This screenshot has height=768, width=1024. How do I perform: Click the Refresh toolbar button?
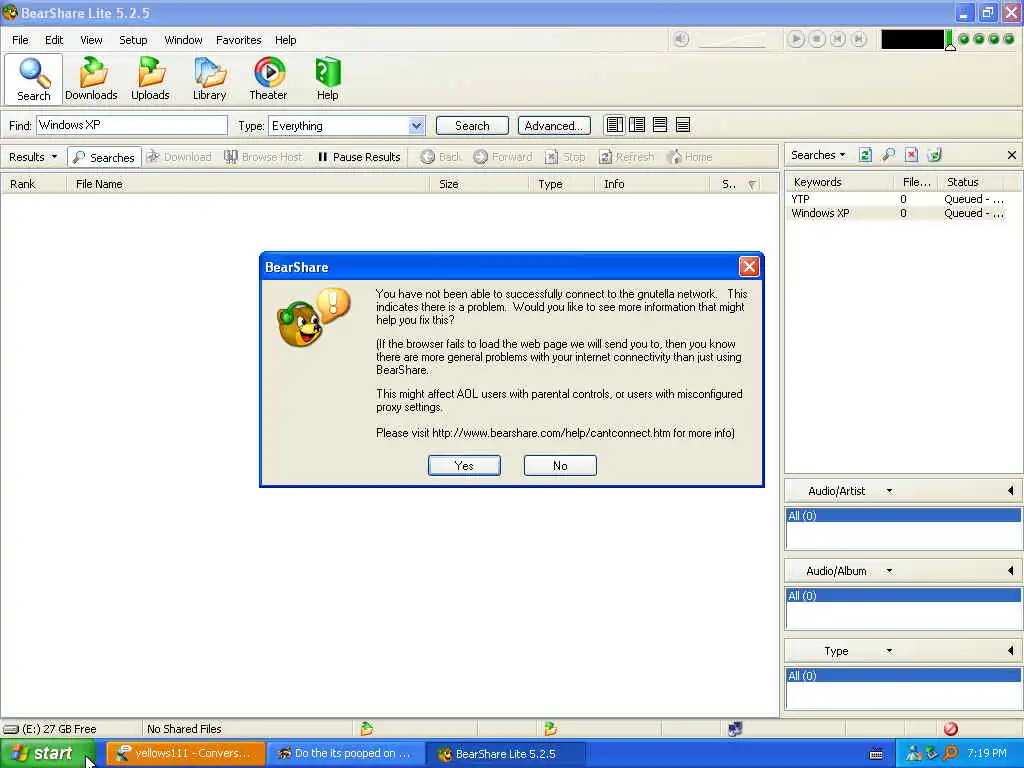click(626, 157)
